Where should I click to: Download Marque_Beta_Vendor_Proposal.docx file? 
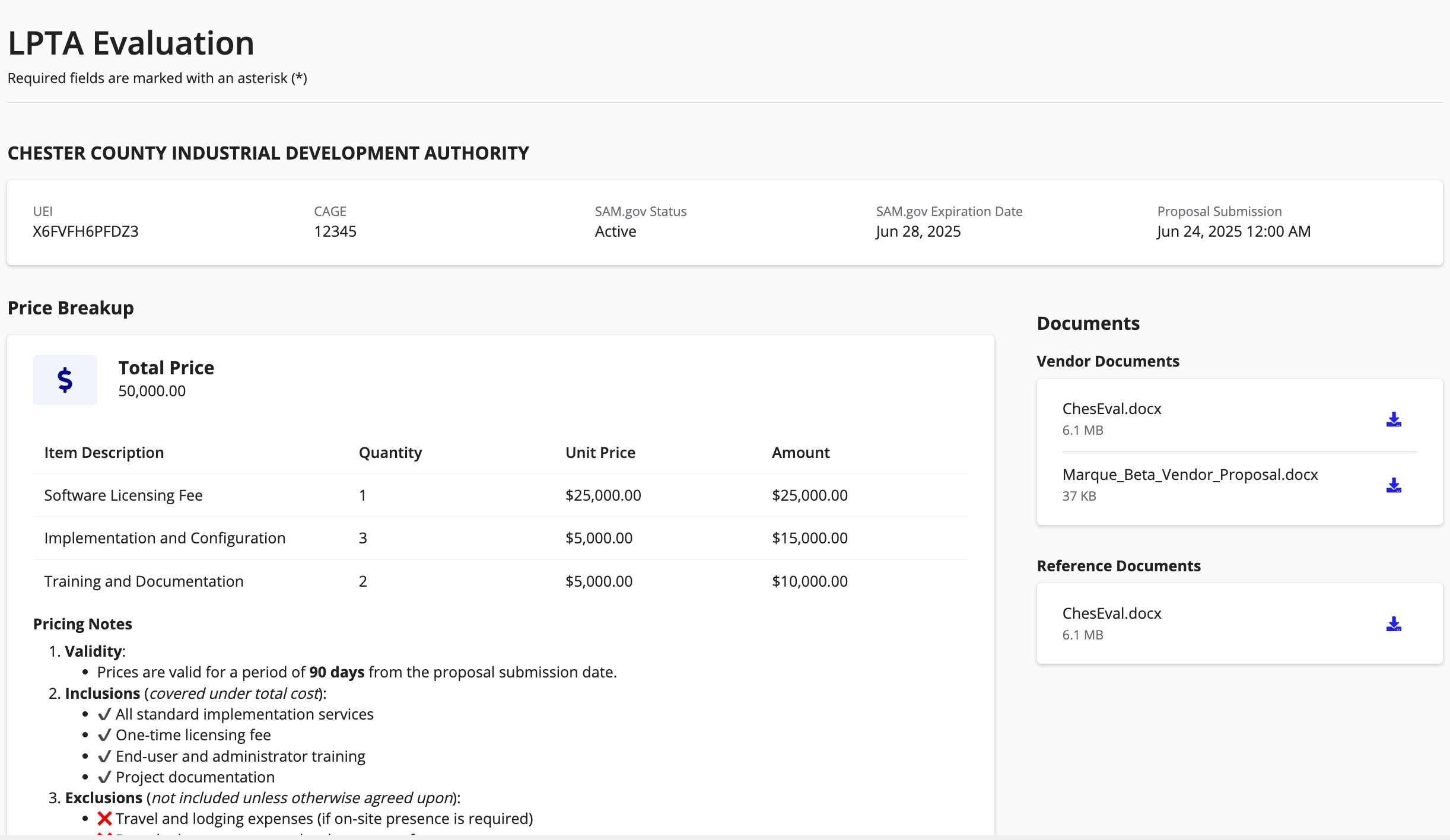[1394, 485]
